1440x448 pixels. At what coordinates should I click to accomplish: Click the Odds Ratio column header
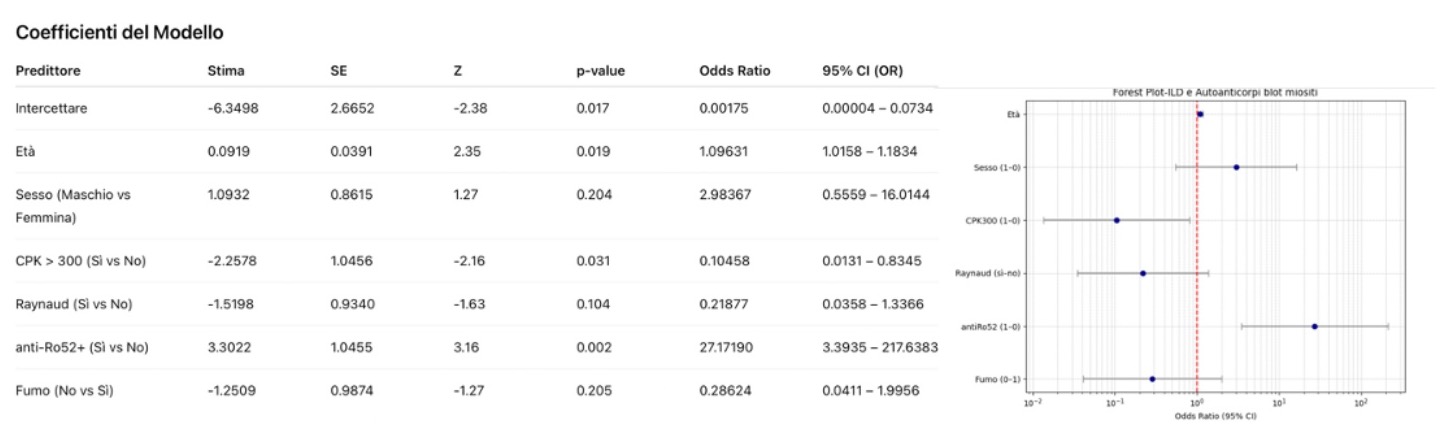click(x=732, y=71)
